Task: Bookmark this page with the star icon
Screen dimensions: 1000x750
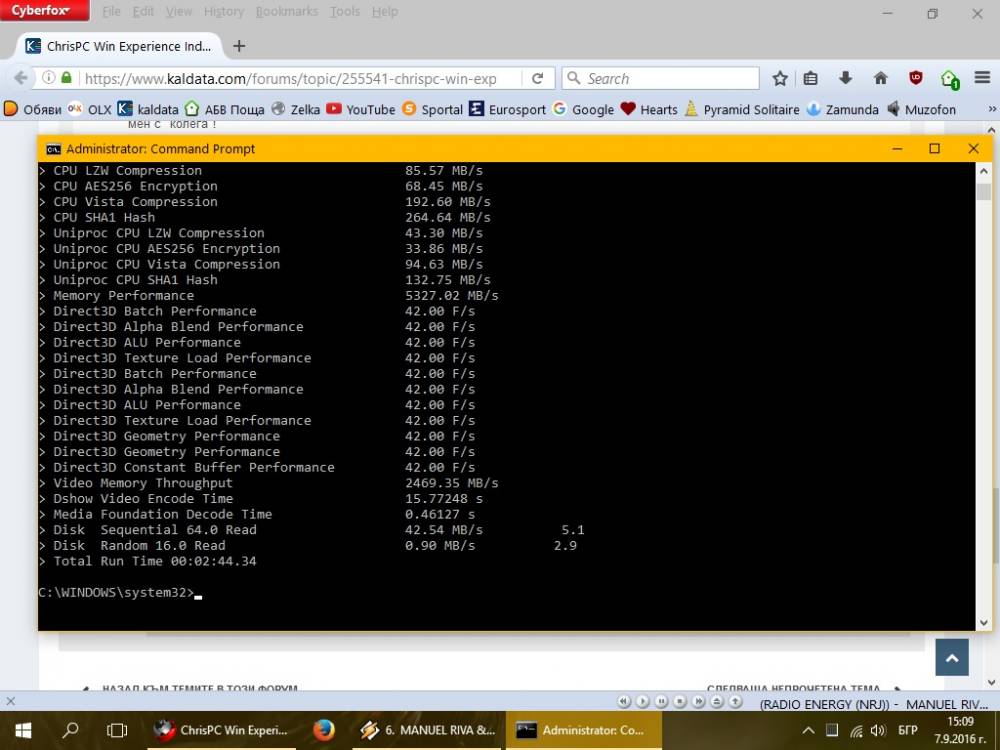Action: pyautogui.click(x=779, y=78)
